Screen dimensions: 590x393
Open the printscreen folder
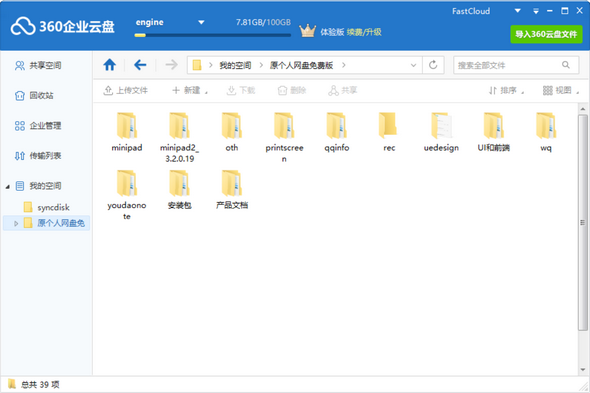pos(284,137)
